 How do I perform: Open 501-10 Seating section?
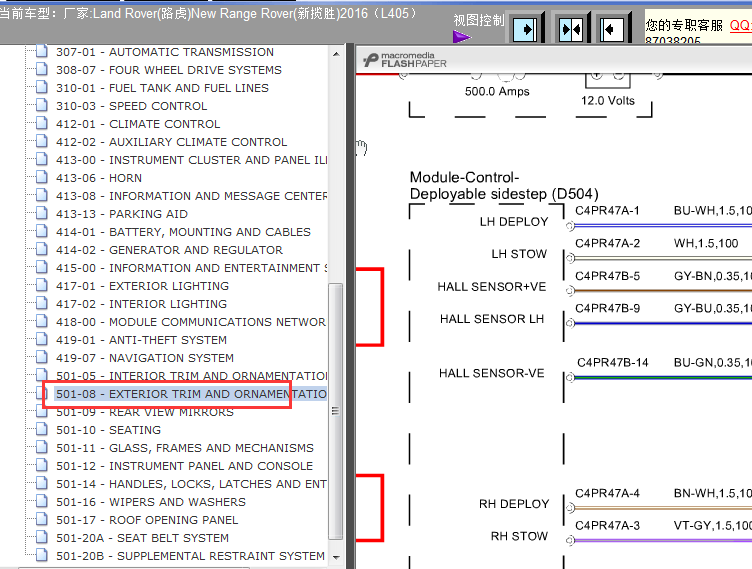click(108, 430)
